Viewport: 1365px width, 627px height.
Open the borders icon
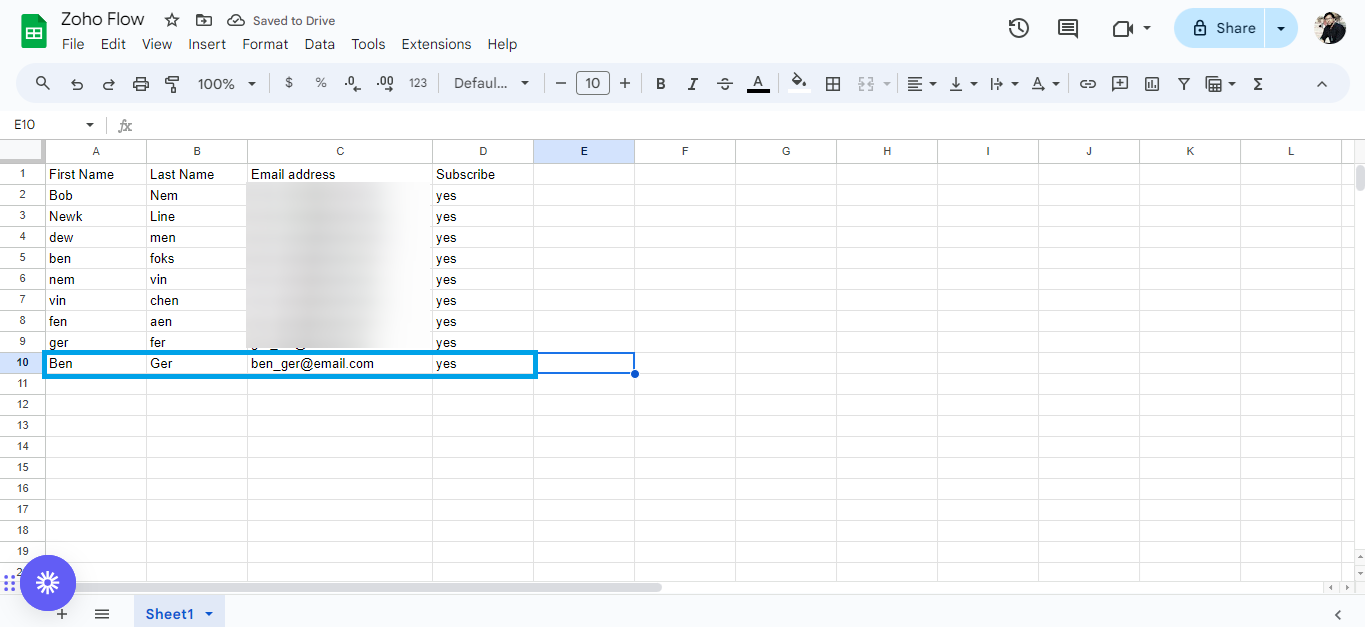(x=833, y=83)
